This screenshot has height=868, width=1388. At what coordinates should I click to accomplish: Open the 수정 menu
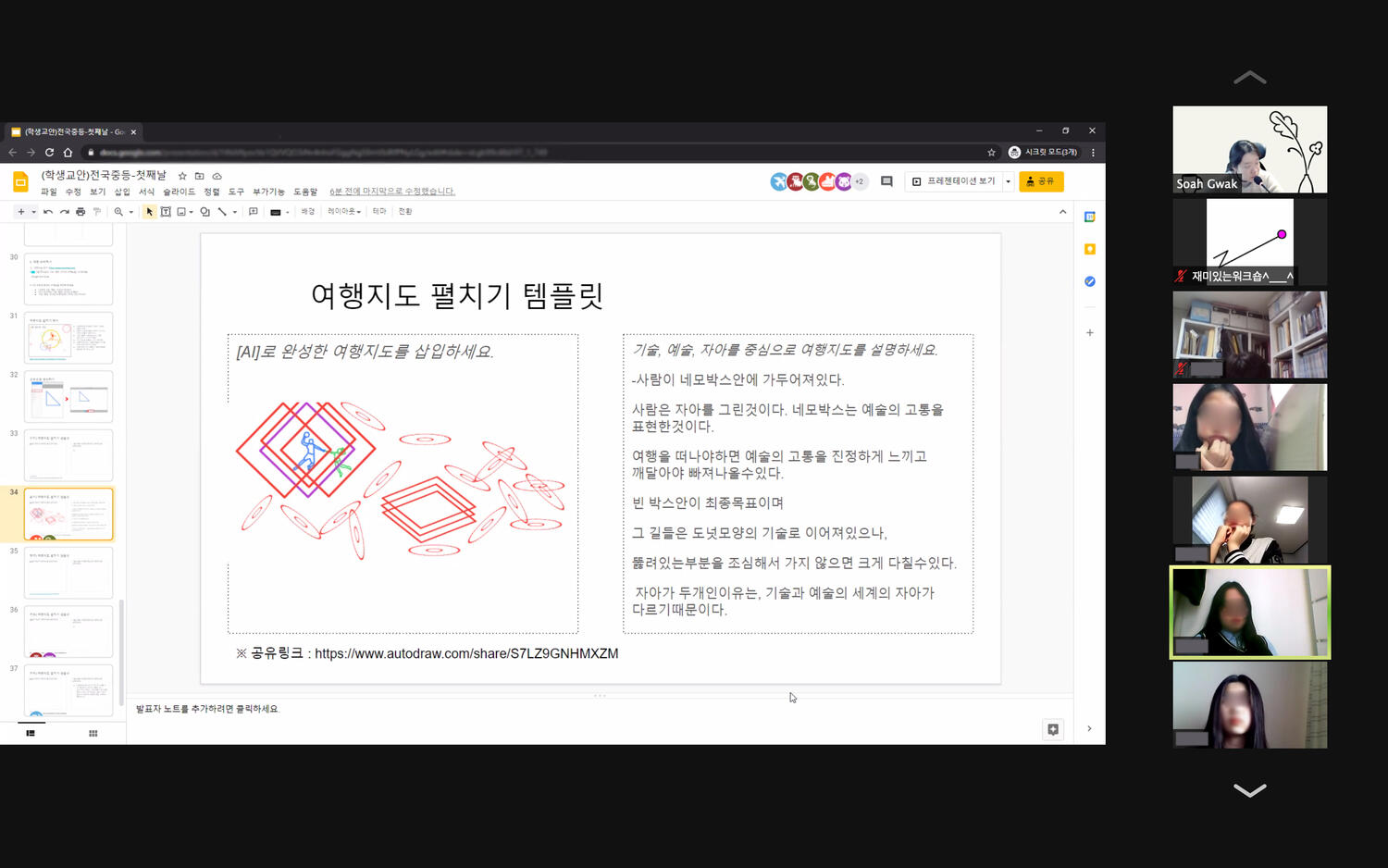click(x=73, y=192)
